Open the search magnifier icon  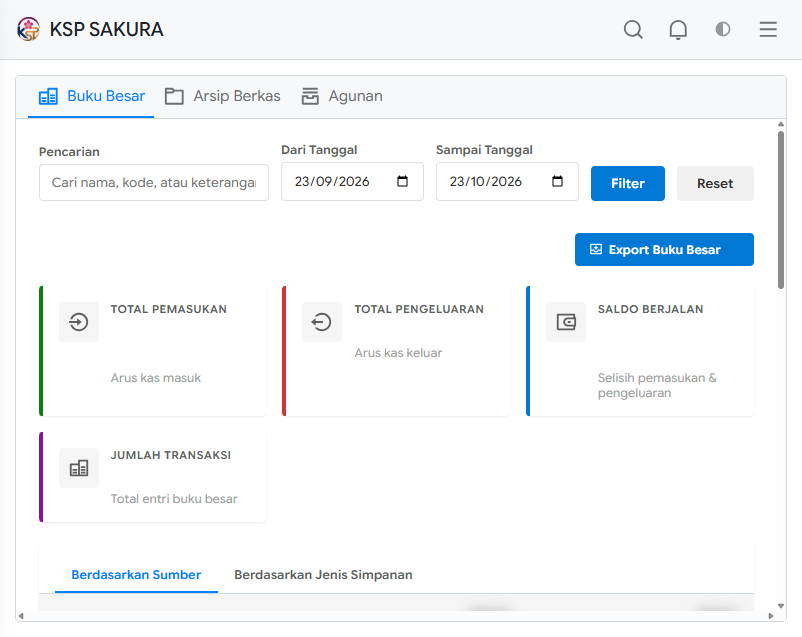633,29
